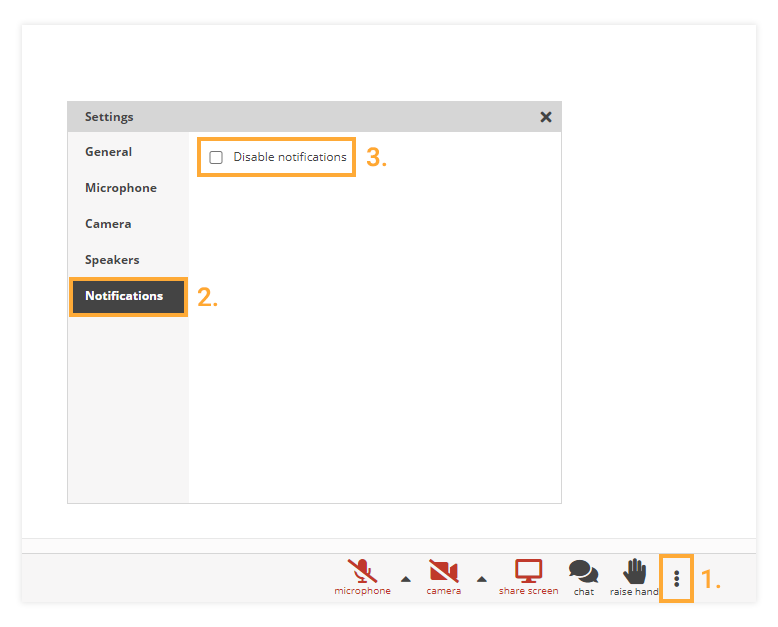Select the Notifications settings tab
Viewport: 778px width, 627px height.
pos(128,296)
